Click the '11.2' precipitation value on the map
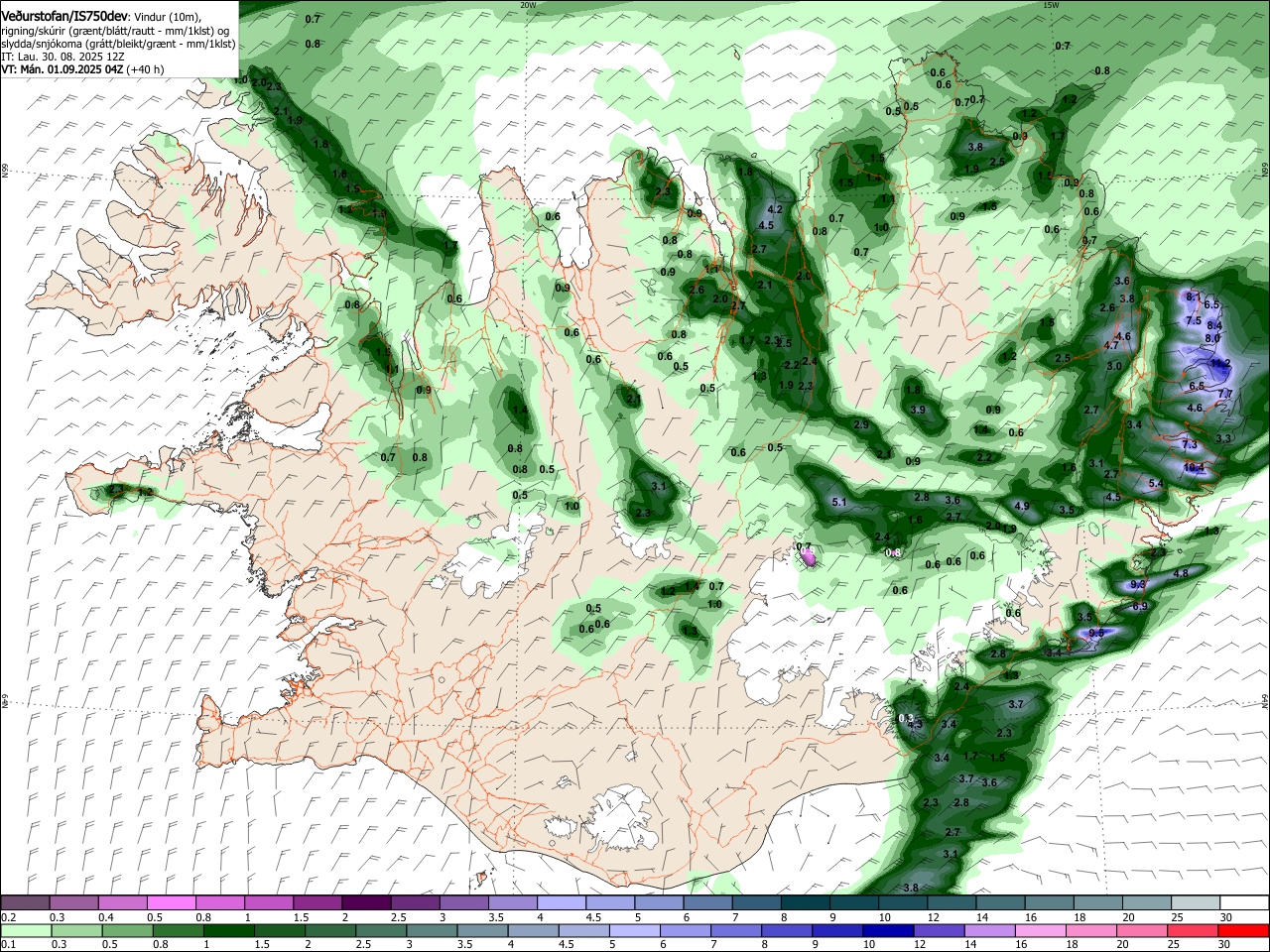The image size is (1270, 952). [x=1220, y=364]
